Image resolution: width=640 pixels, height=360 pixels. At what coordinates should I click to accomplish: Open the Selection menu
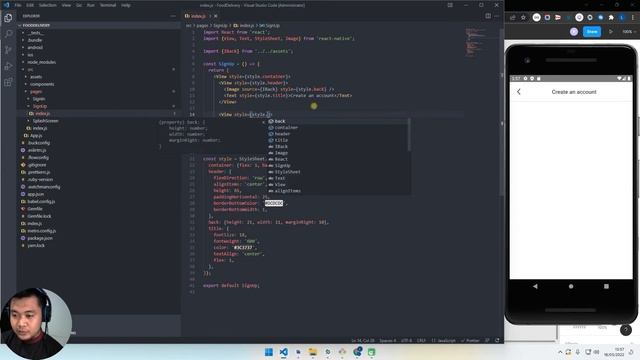click(x=48, y=5)
